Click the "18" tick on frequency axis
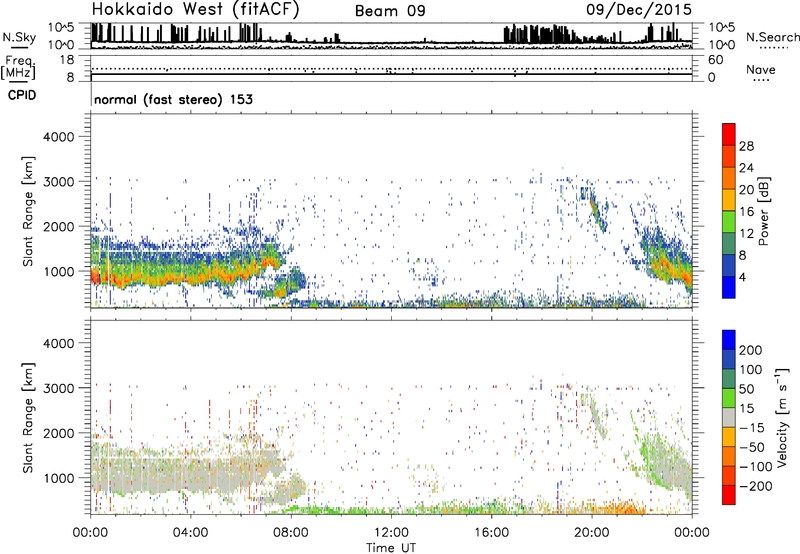This screenshot has width=800, height=554. tap(67, 60)
